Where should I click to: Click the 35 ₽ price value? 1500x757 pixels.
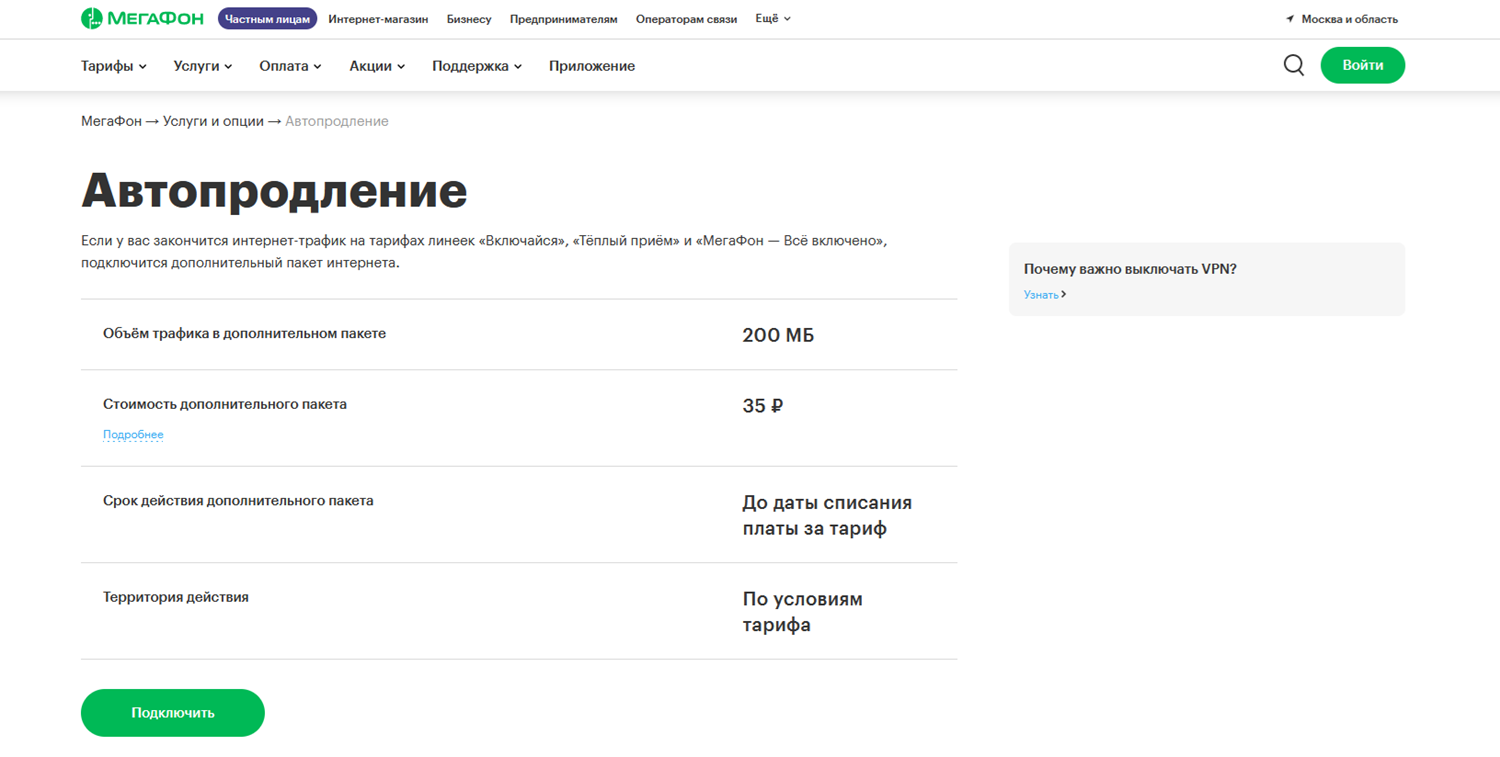pyautogui.click(x=763, y=406)
